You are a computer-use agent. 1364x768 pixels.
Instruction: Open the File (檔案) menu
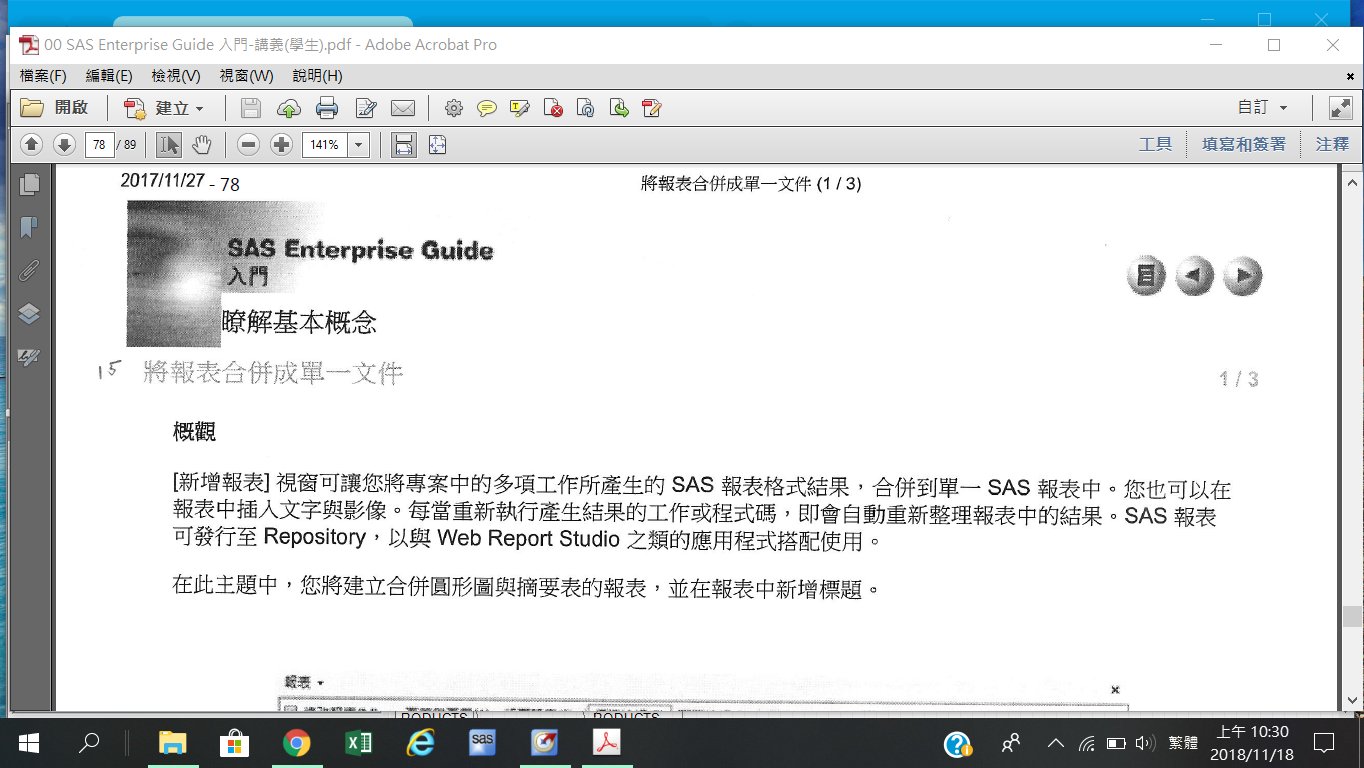coord(43,76)
